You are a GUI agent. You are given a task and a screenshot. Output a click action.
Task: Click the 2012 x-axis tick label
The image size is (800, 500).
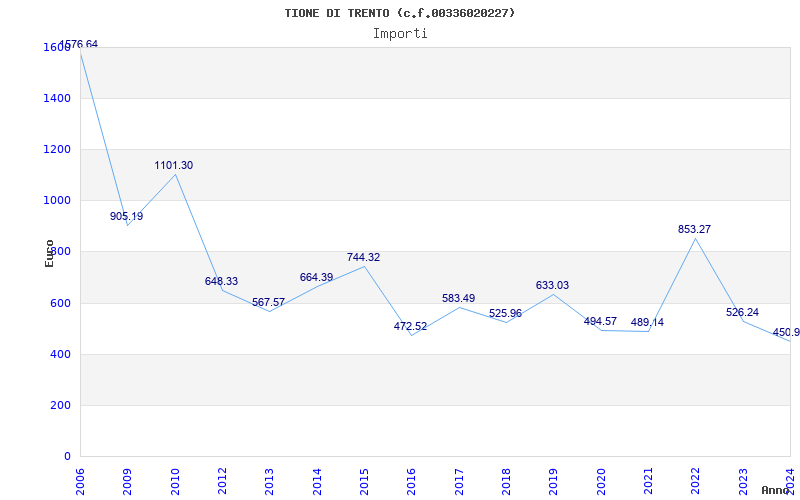[222, 480]
